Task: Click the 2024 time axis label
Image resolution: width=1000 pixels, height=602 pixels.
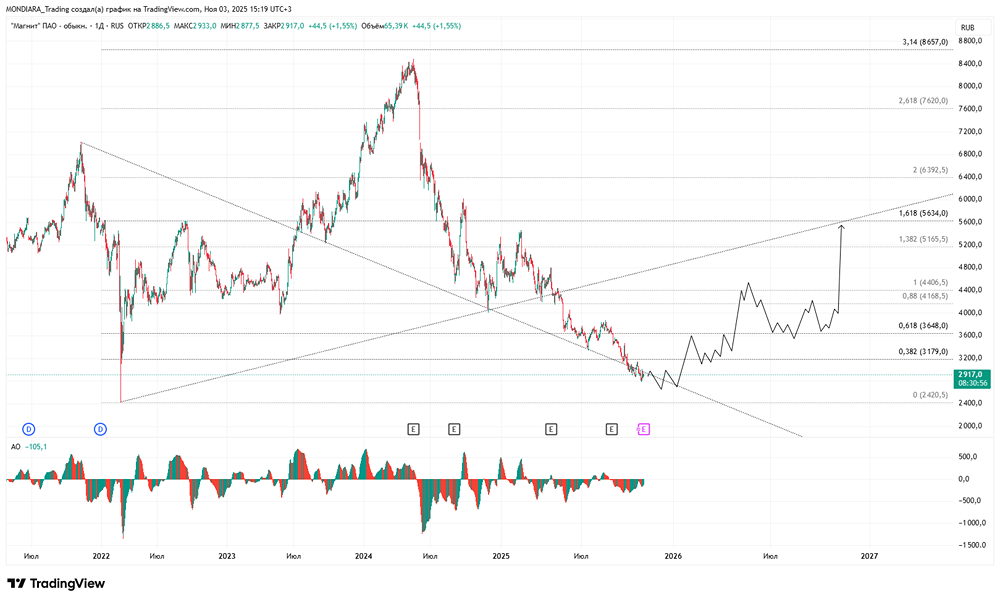Action: point(364,556)
